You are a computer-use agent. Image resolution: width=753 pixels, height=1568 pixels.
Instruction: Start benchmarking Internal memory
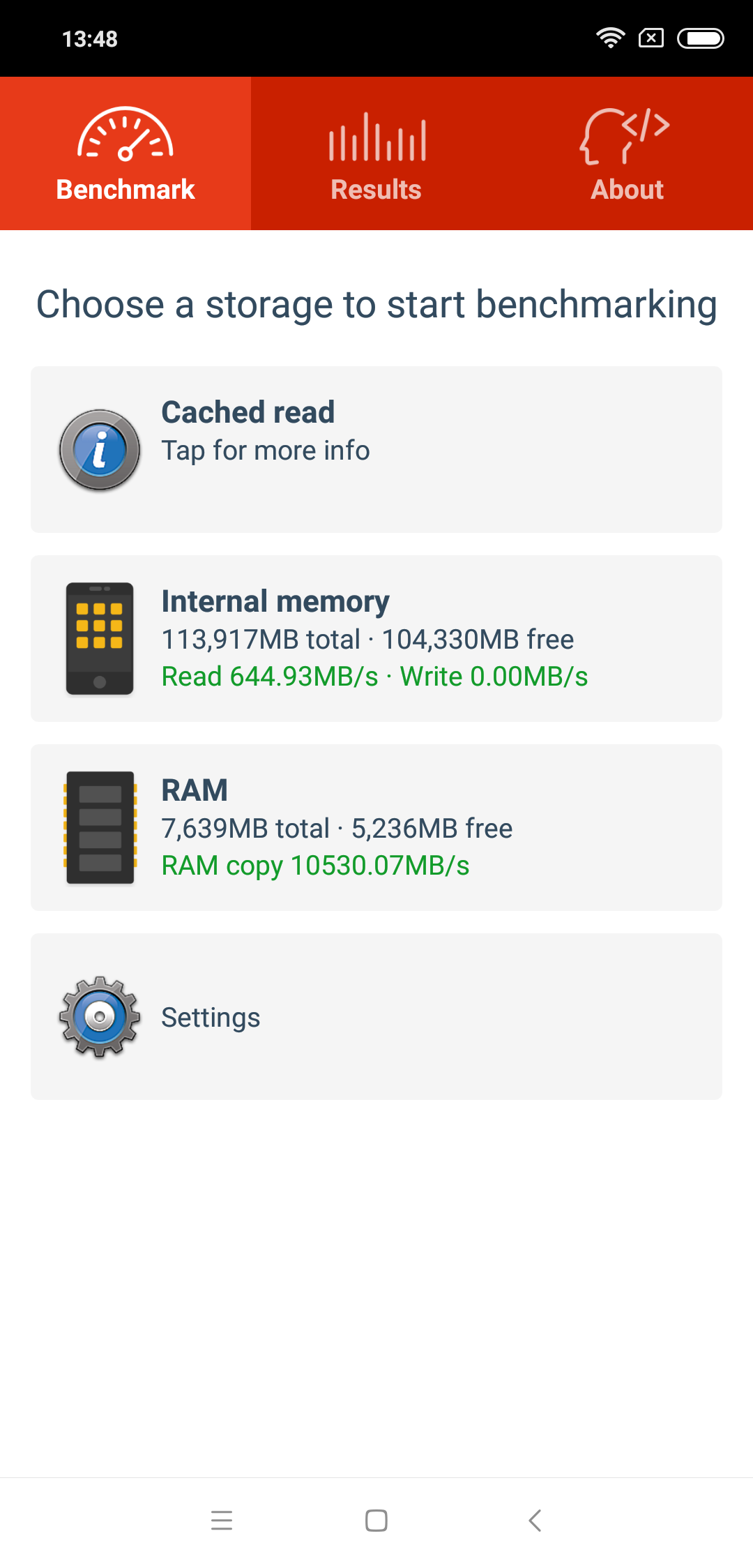pyautogui.click(x=376, y=638)
